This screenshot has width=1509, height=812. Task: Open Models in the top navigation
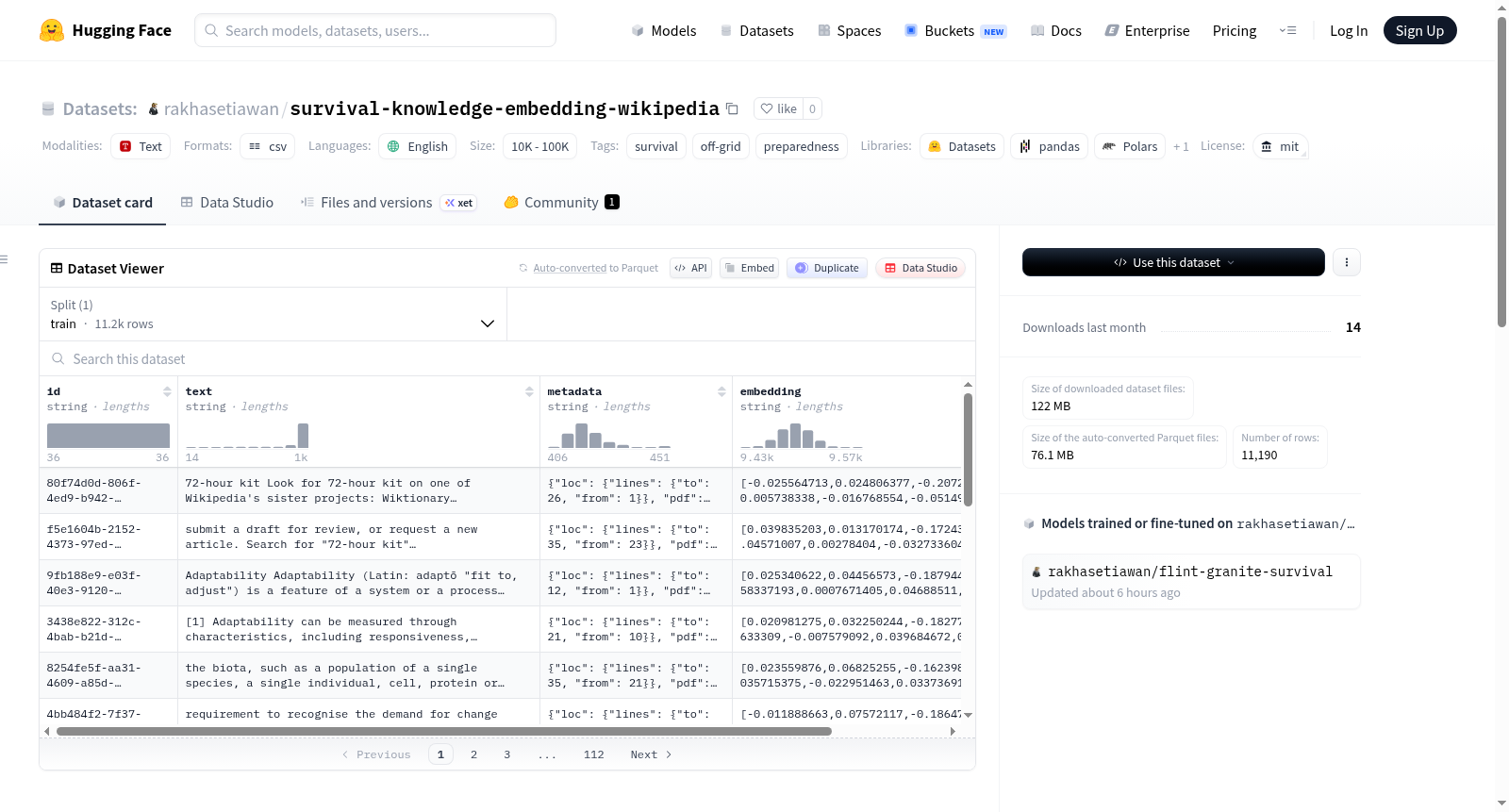[x=664, y=30]
